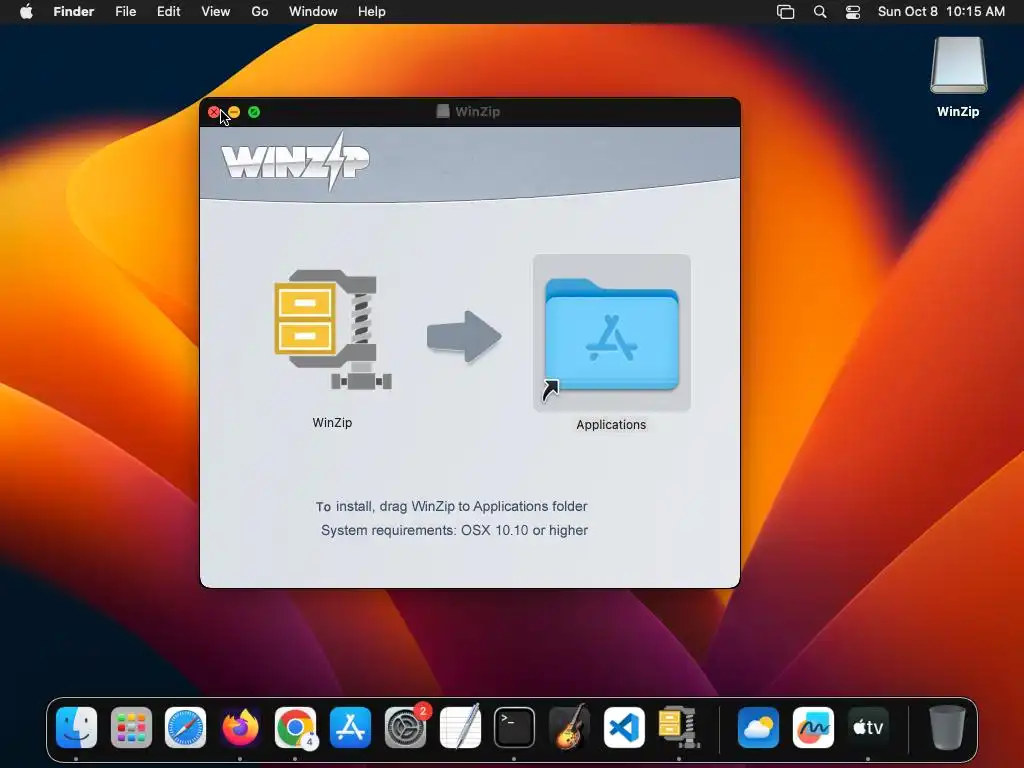Open the Trash in the dock
Viewport: 1024px width, 768px height.
(x=948, y=727)
